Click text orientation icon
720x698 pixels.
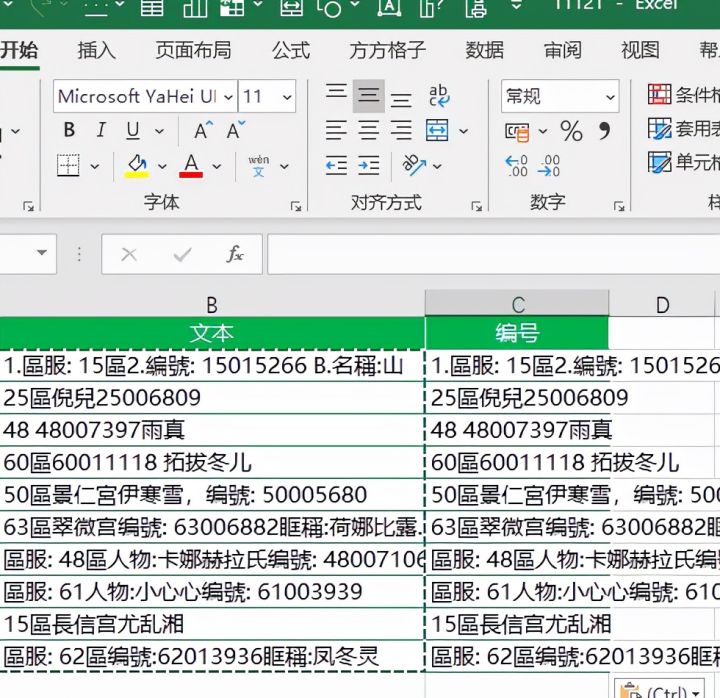pos(414,165)
